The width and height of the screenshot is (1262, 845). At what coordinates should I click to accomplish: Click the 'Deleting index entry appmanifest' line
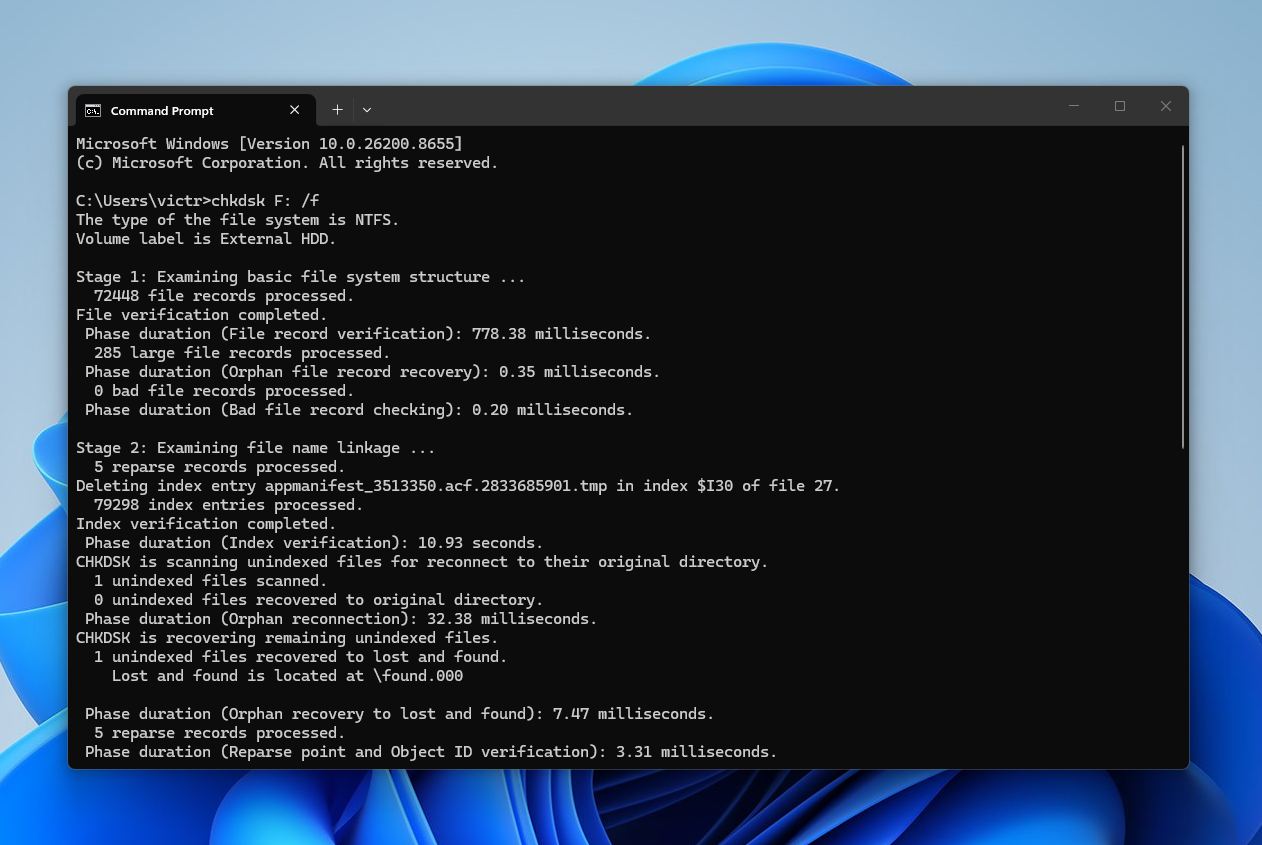(458, 486)
